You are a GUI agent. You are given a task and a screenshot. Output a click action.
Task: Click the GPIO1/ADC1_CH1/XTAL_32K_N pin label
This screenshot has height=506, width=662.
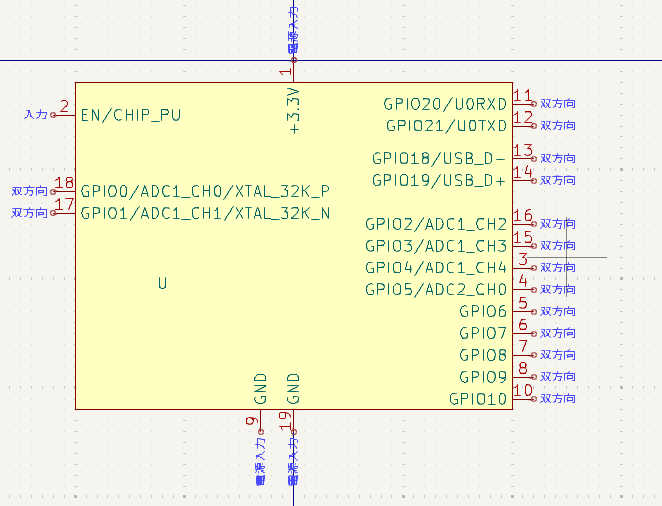[205, 213]
